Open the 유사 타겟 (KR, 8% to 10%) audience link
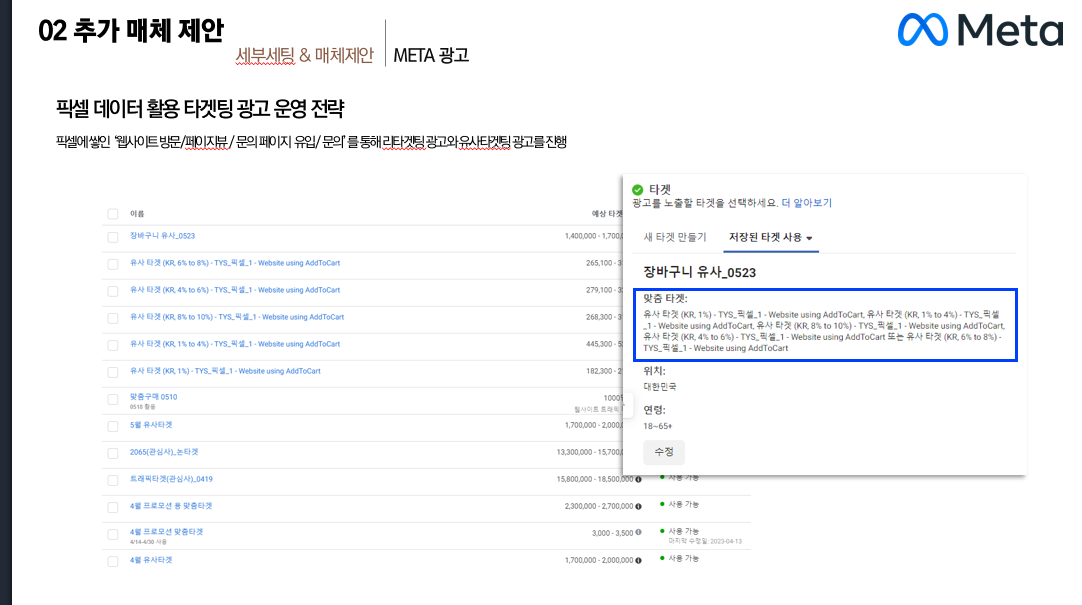 (x=237, y=317)
